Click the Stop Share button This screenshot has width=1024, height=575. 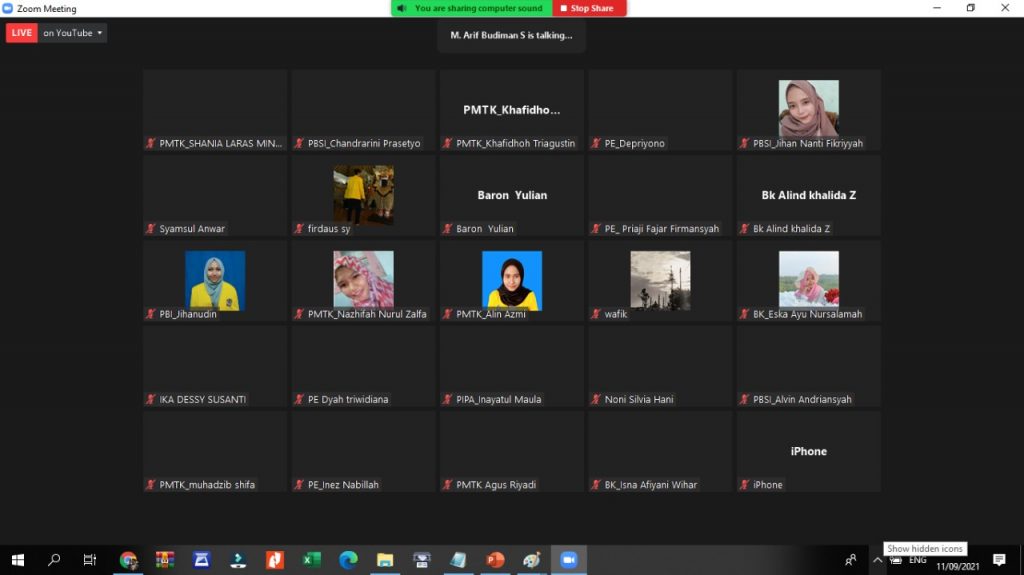[591, 8]
